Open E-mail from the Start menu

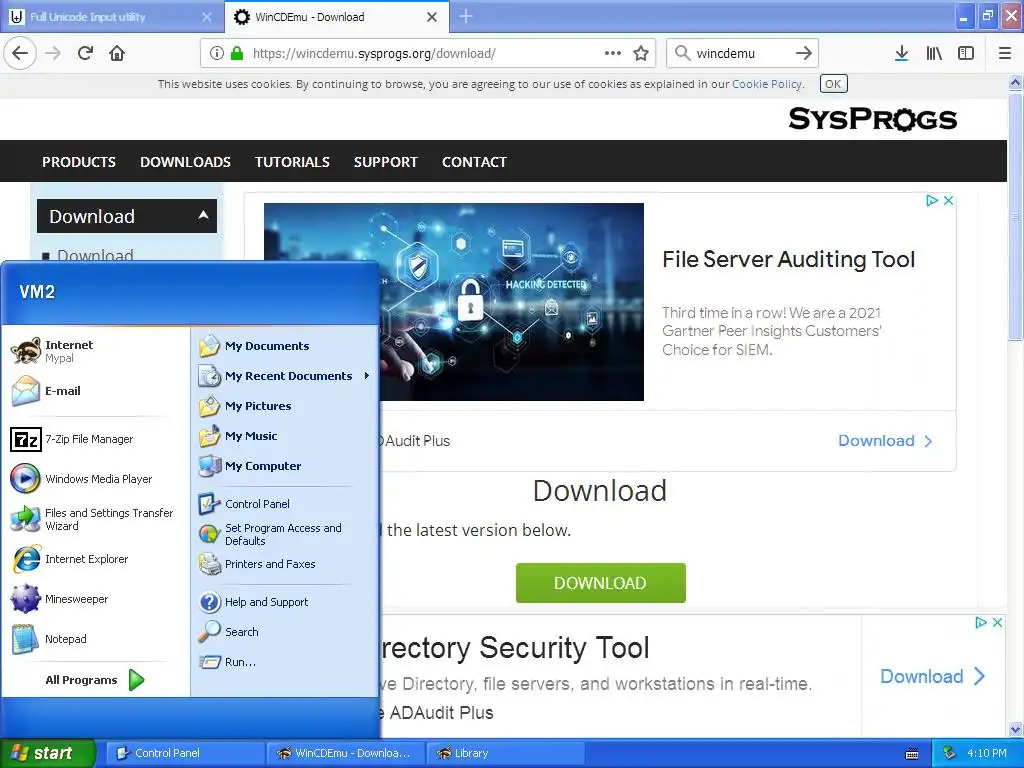pyautogui.click(x=95, y=391)
